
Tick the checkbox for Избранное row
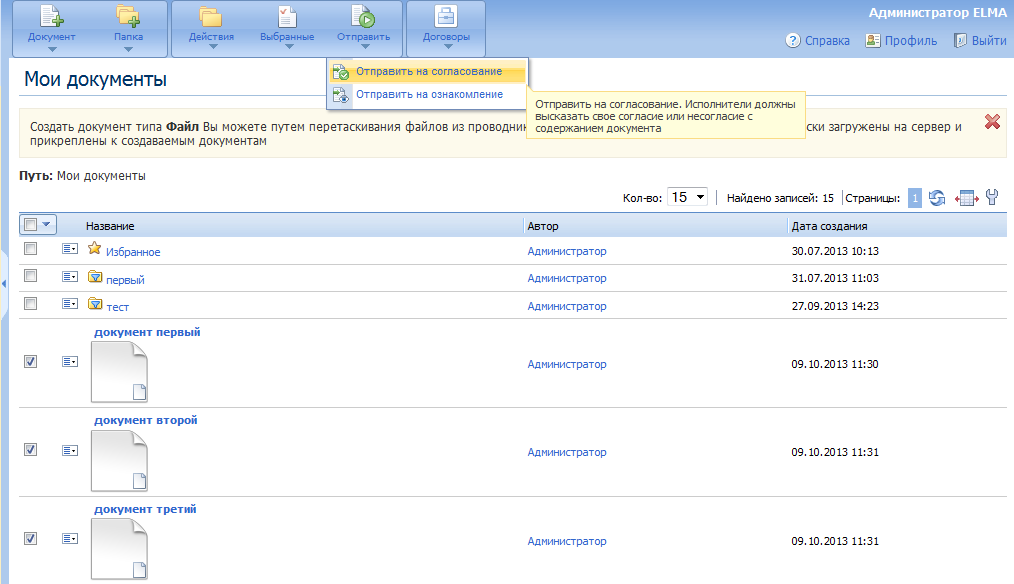pos(30,249)
